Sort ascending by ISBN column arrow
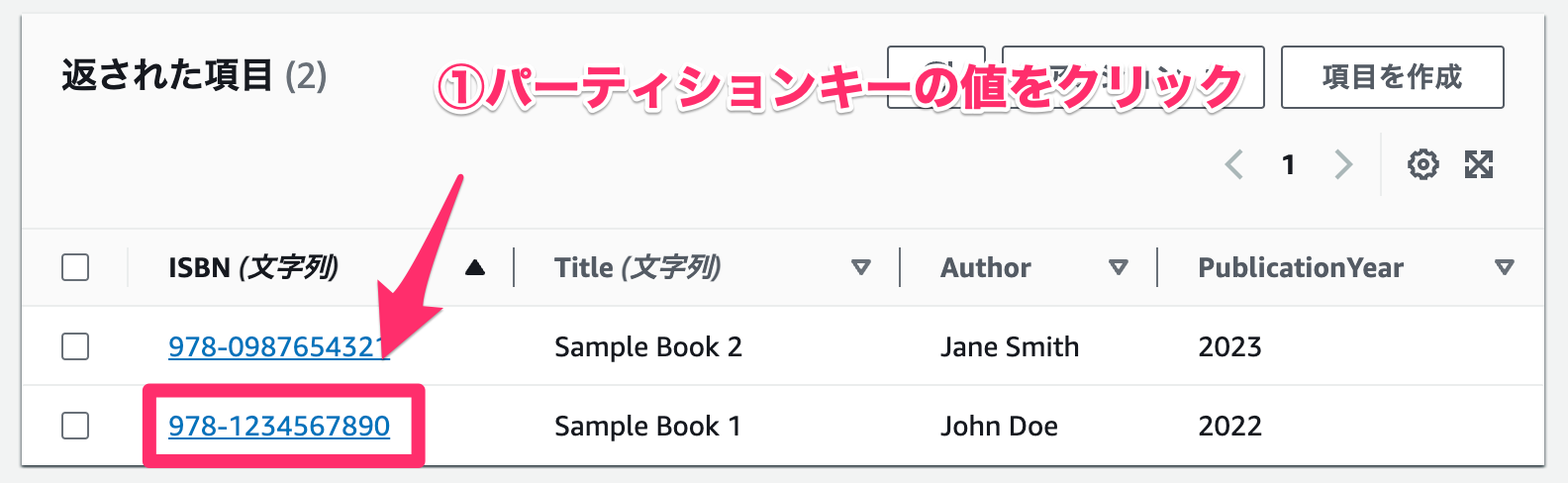The height and width of the screenshot is (483, 1568). tap(475, 267)
